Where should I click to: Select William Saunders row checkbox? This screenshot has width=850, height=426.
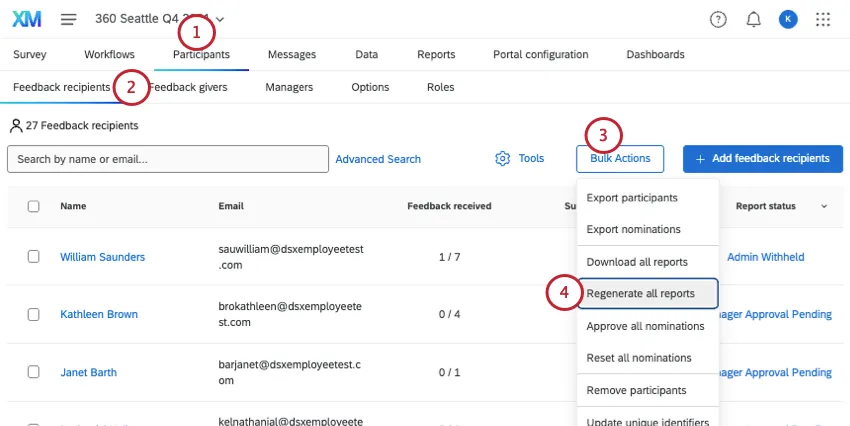[x=34, y=256]
